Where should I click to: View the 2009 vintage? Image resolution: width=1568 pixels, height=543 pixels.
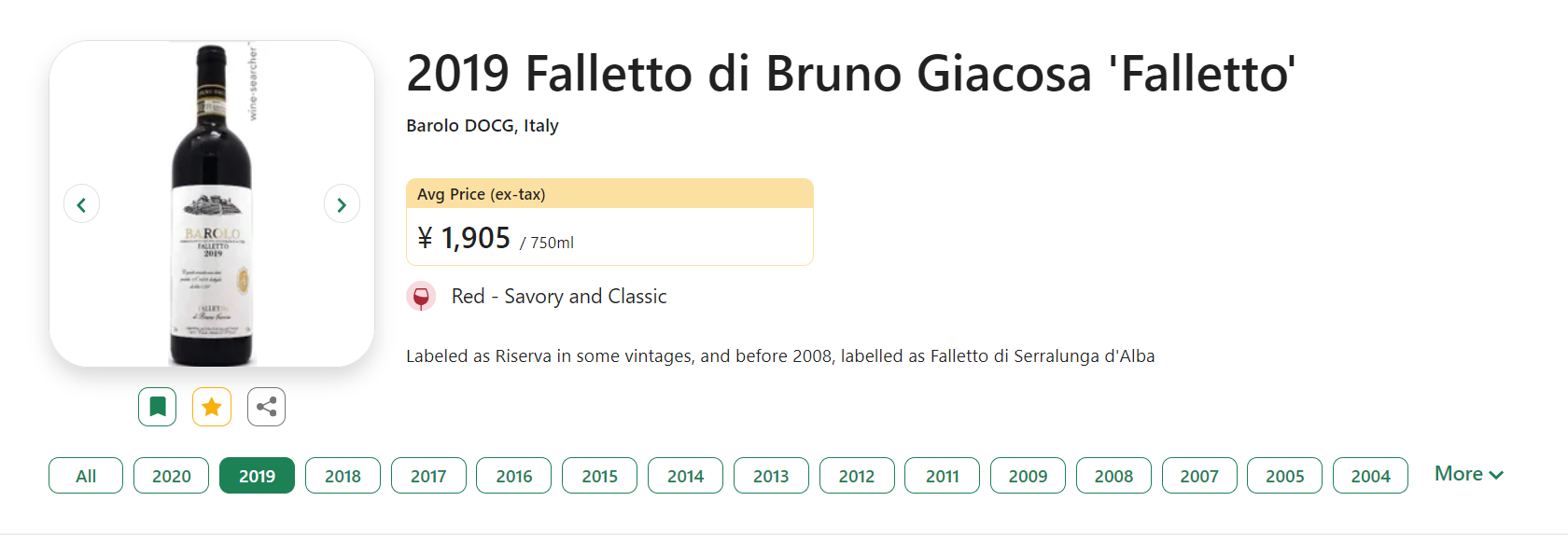1028,476
